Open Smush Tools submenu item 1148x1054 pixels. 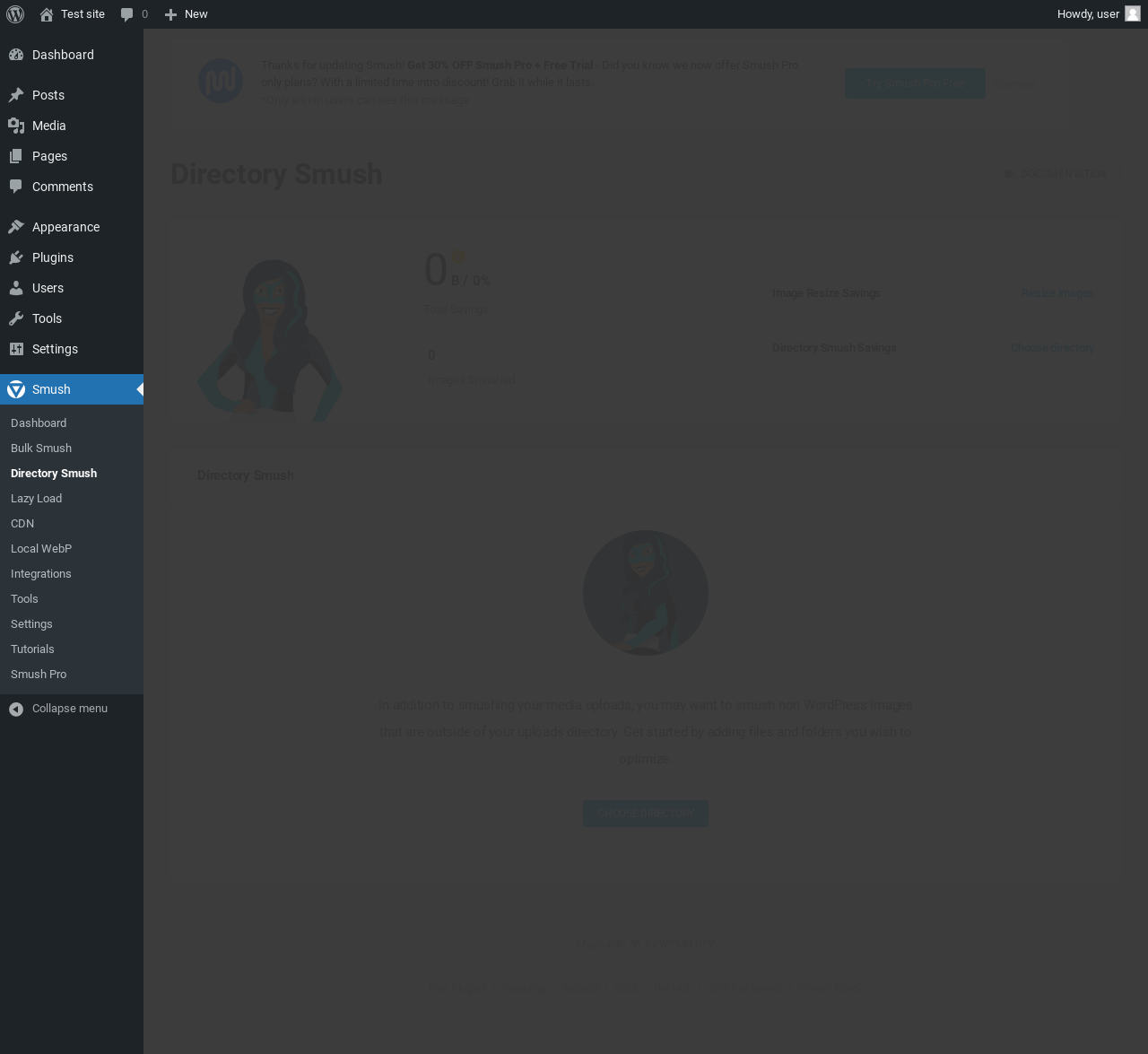pos(72,599)
